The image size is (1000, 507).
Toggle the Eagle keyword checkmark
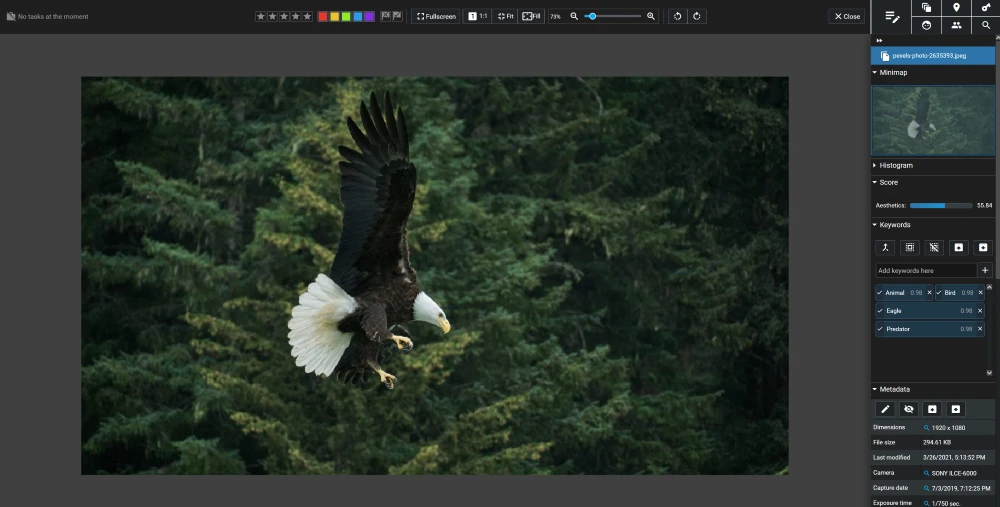tap(879, 311)
